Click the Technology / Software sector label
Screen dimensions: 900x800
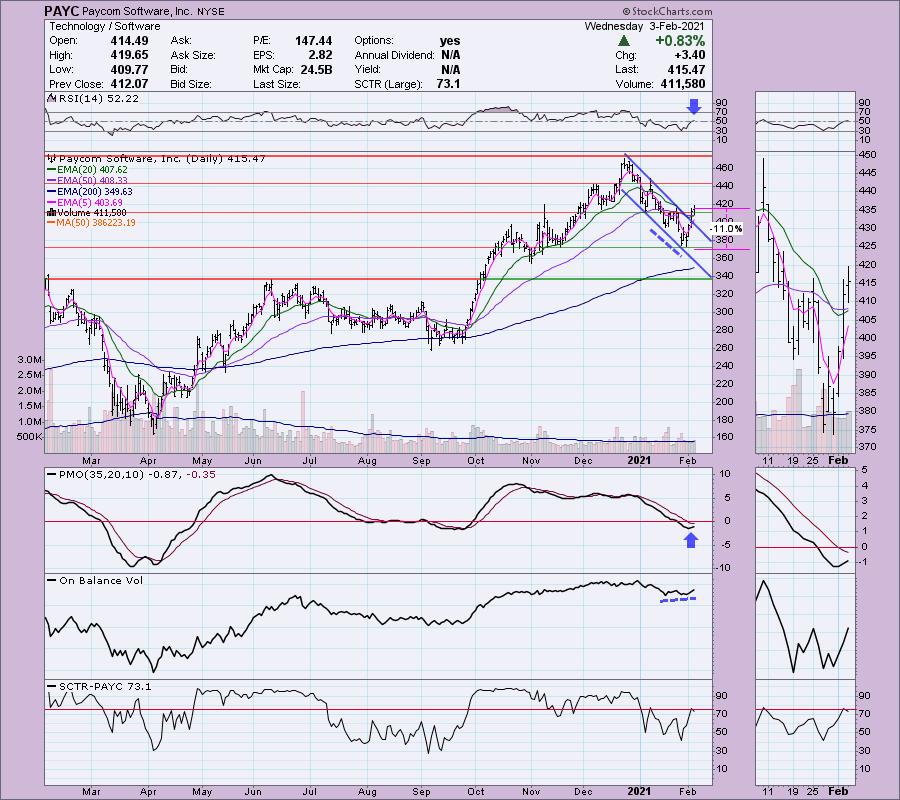pyautogui.click(x=104, y=26)
